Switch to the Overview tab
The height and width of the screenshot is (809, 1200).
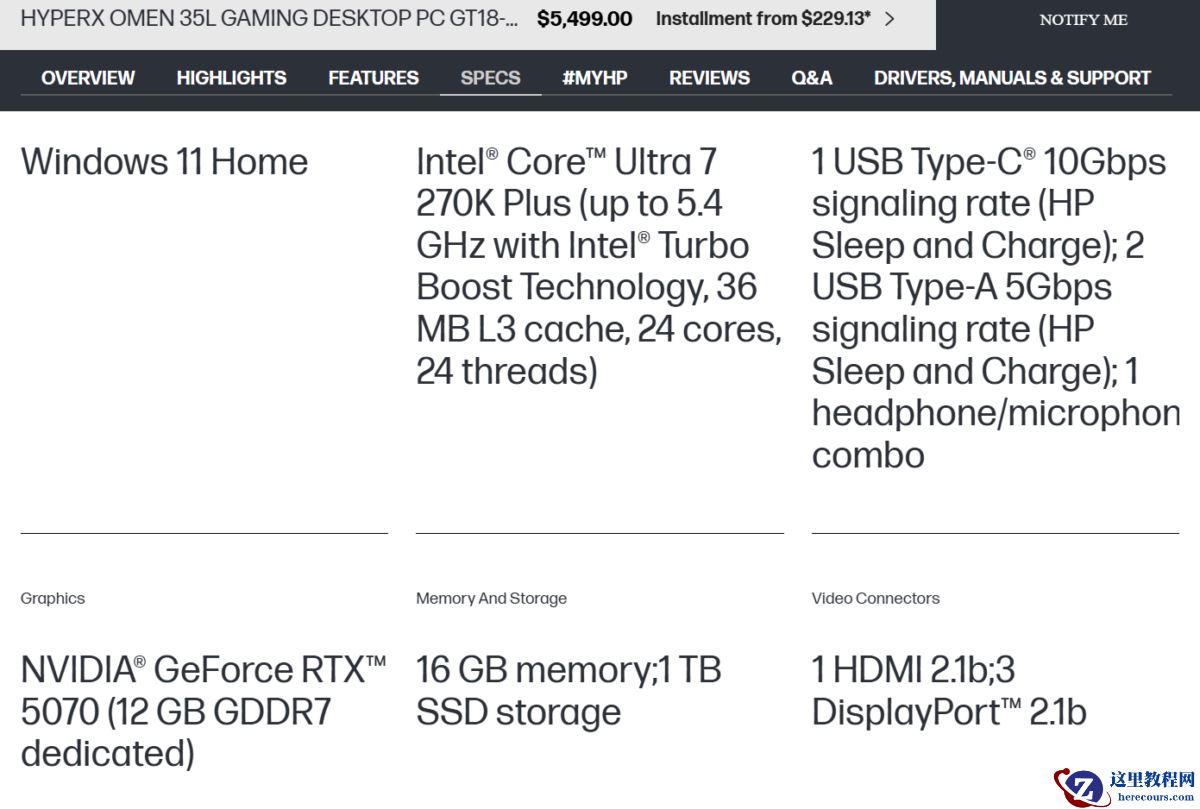[88, 78]
